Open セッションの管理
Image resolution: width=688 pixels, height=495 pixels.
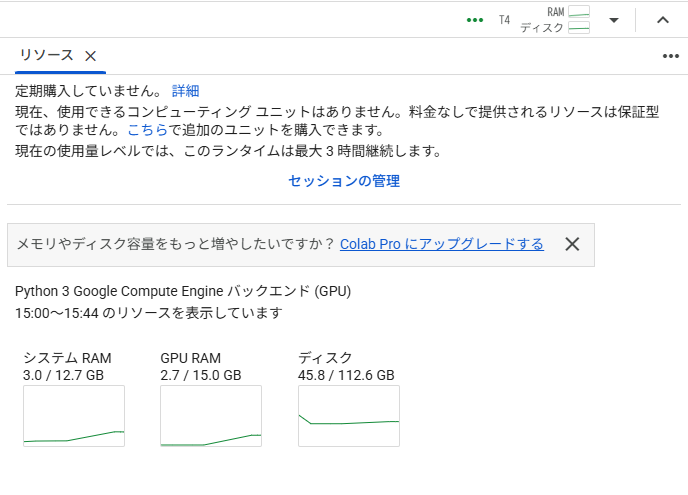click(x=344, y=181)
